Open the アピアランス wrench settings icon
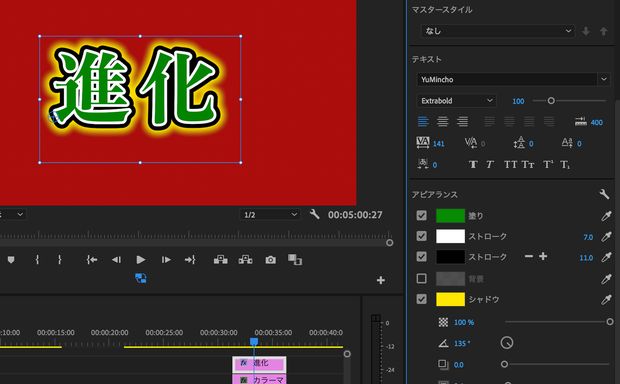Image resolution: width=620 pixels, height=384 pixels. point(604,194)
